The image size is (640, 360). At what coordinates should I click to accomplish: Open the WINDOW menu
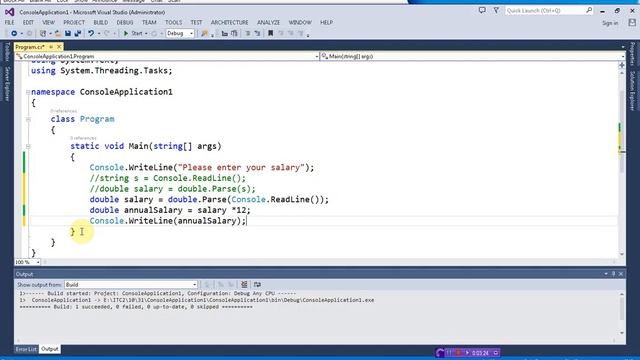point(300,22)
